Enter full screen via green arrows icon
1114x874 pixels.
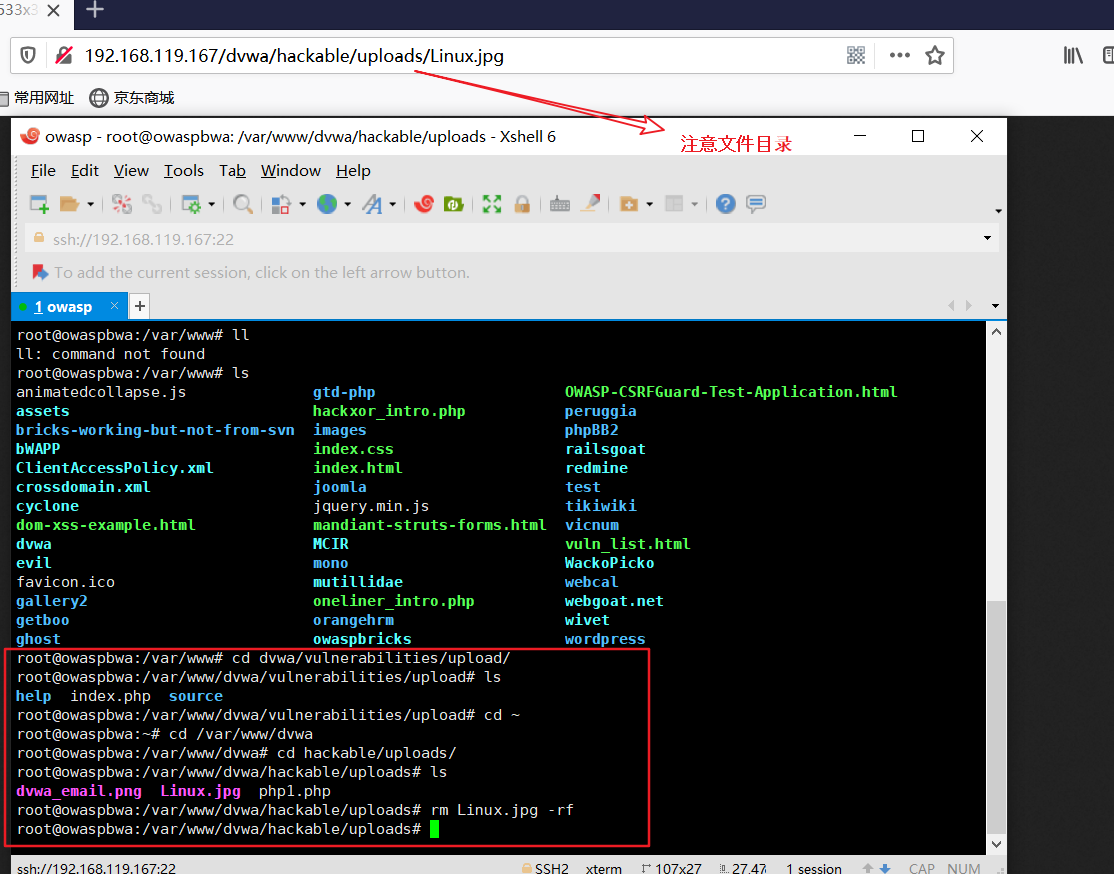point(491,203)
